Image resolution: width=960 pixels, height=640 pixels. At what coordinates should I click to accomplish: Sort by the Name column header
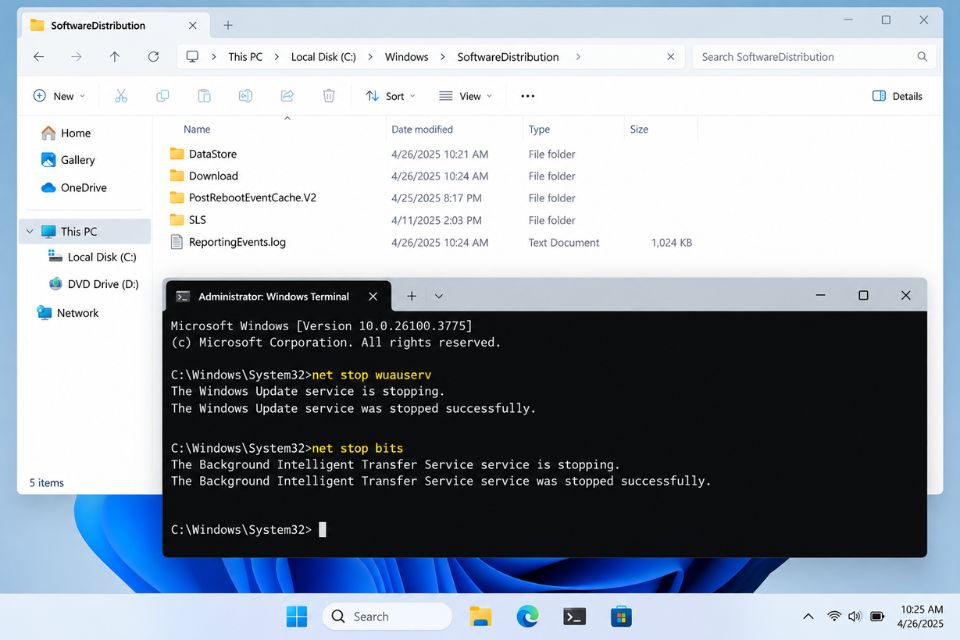tap(197, 129)
